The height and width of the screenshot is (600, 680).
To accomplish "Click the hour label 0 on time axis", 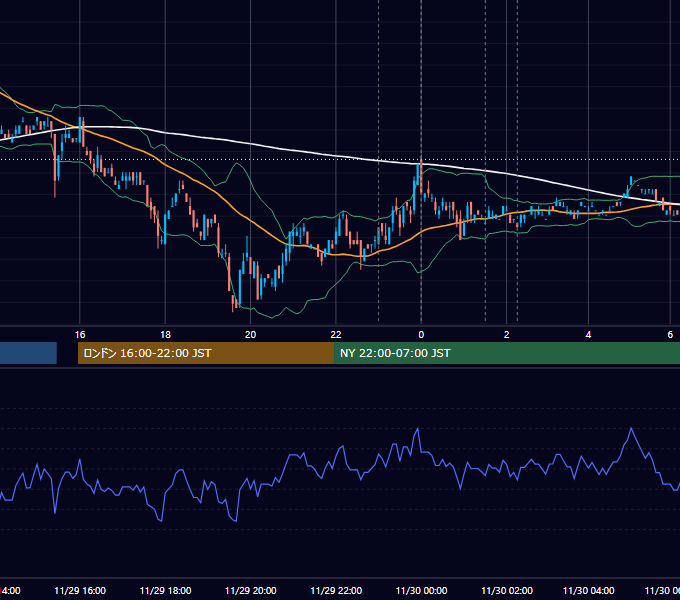I will (421, 335).
